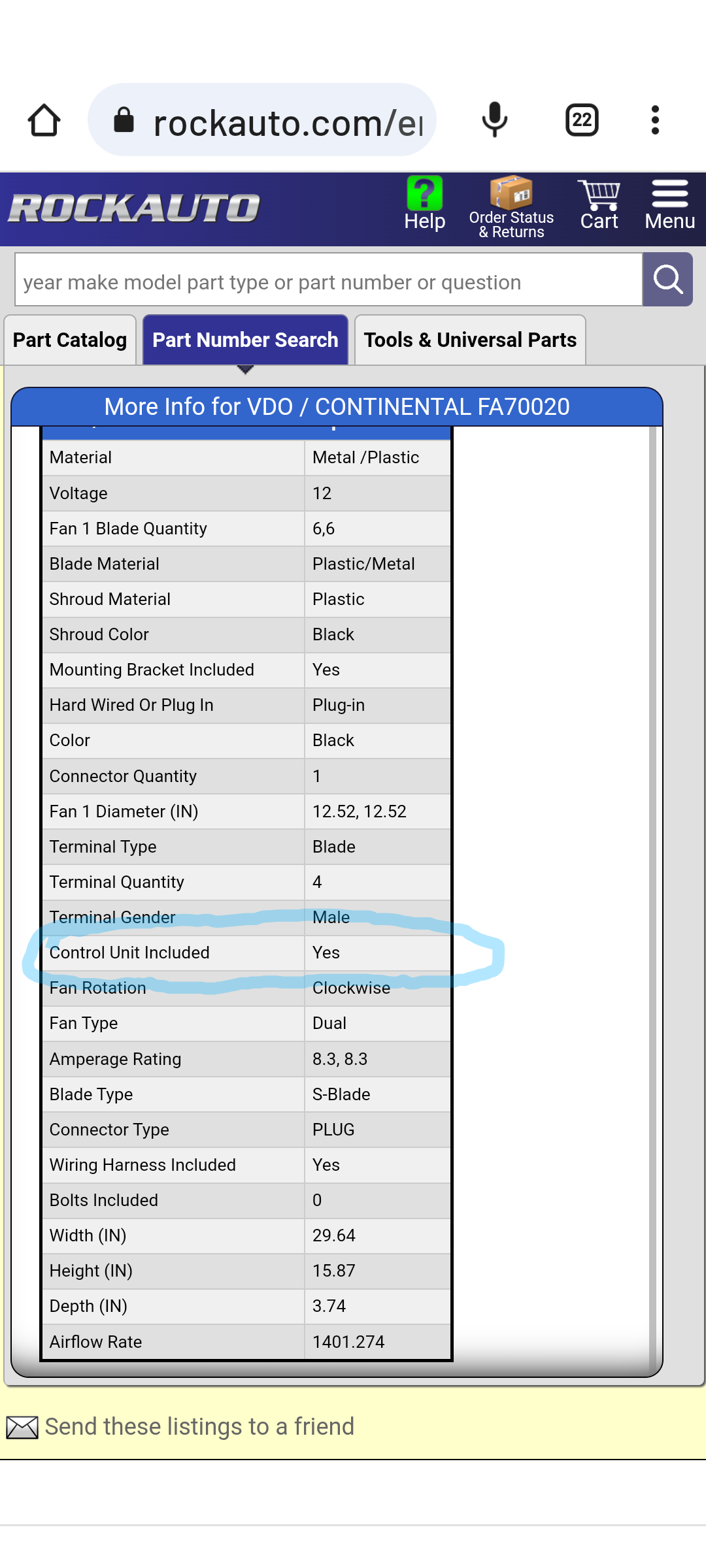
Task: Tap the browser home icon
Action: (x=44, y=120)
